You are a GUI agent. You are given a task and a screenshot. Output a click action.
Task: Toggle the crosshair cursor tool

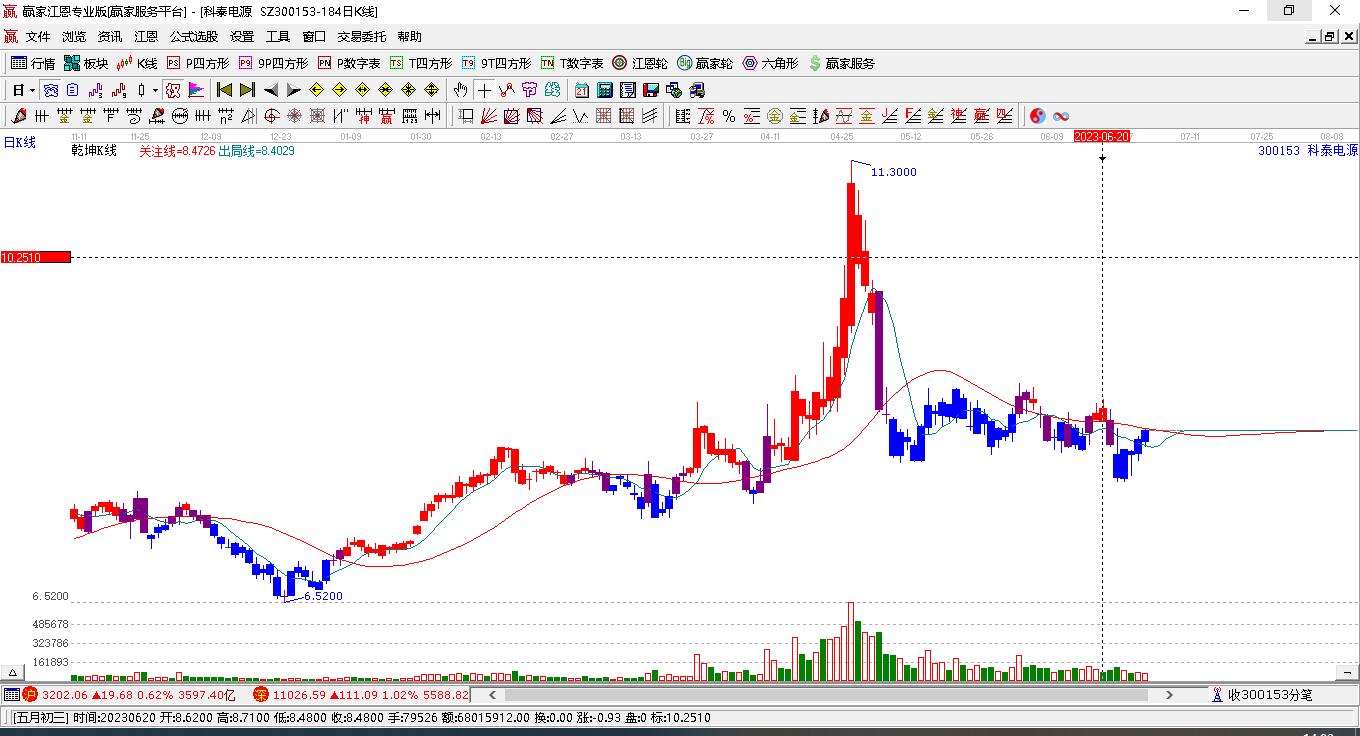(484, 90)
